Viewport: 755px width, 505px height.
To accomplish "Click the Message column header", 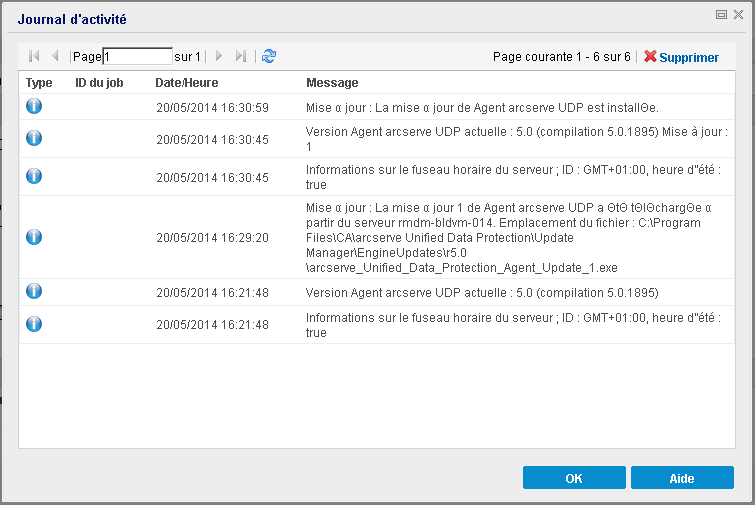I will click(332, 83).
